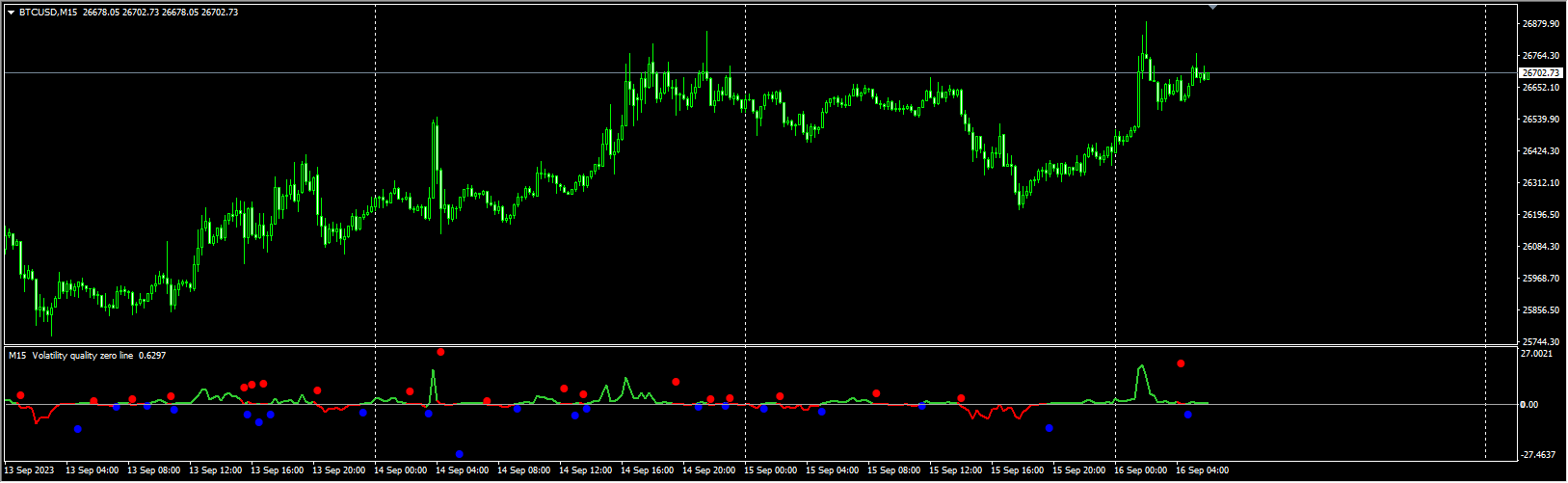Click price scale value 26424.30
This screenshot has width=1568, height=483.
[x=1541, y=150]
